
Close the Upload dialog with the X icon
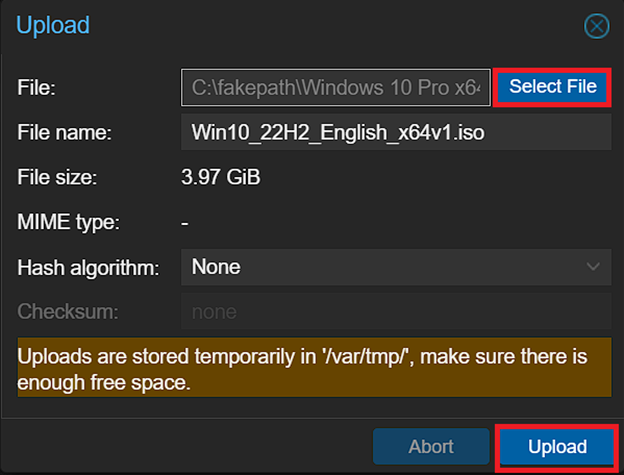[597, 26]
